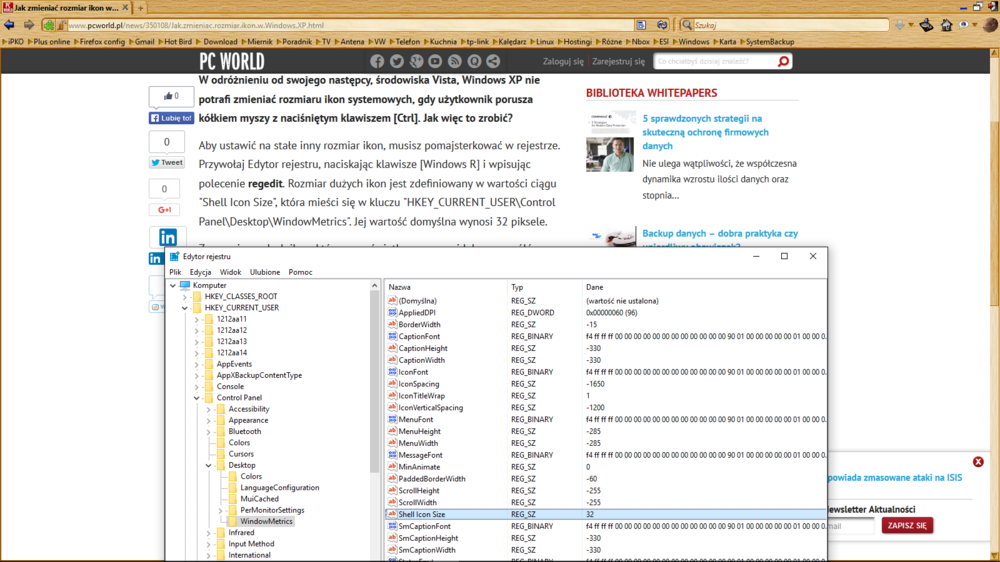
Task: Collapse the Control Panel registry key
Action: tap(197, 398)
